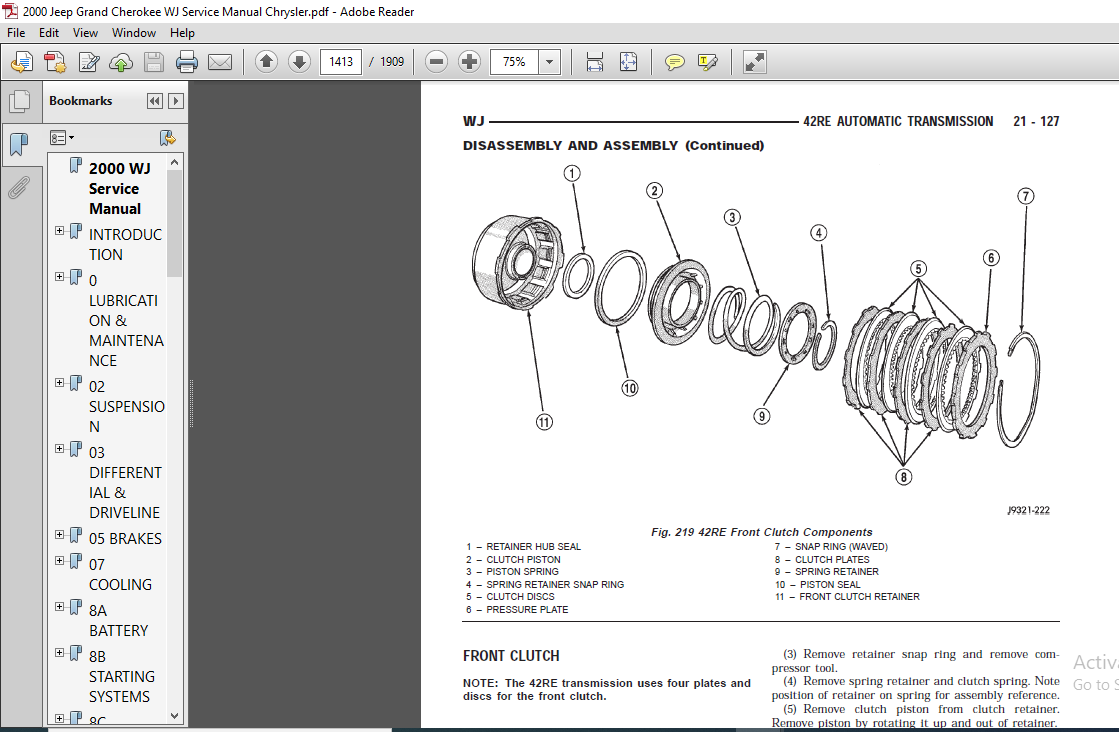1119x732 pixels.
Task: Open the 05 BRAKES bookmark
Action: pos(125,539)
